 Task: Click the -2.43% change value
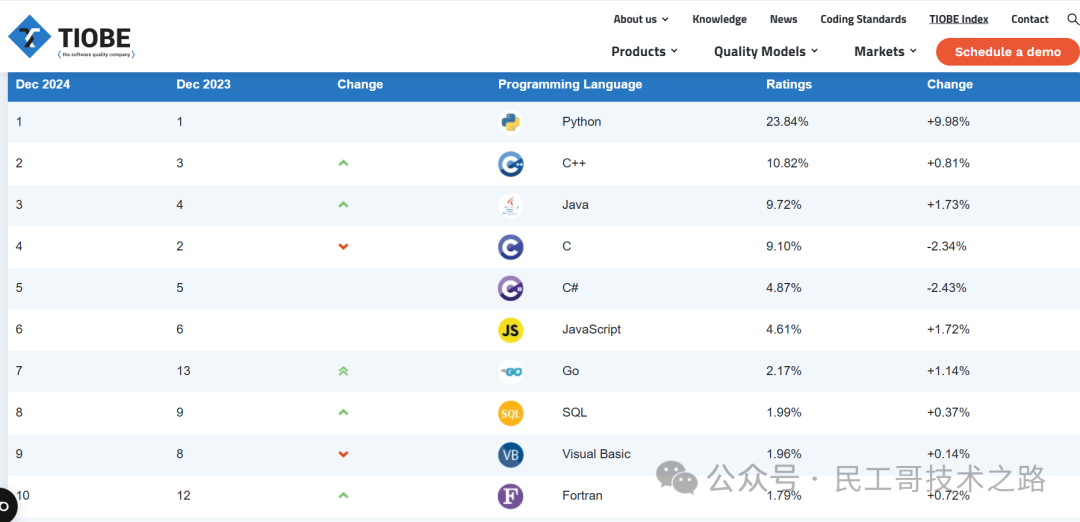947,288
